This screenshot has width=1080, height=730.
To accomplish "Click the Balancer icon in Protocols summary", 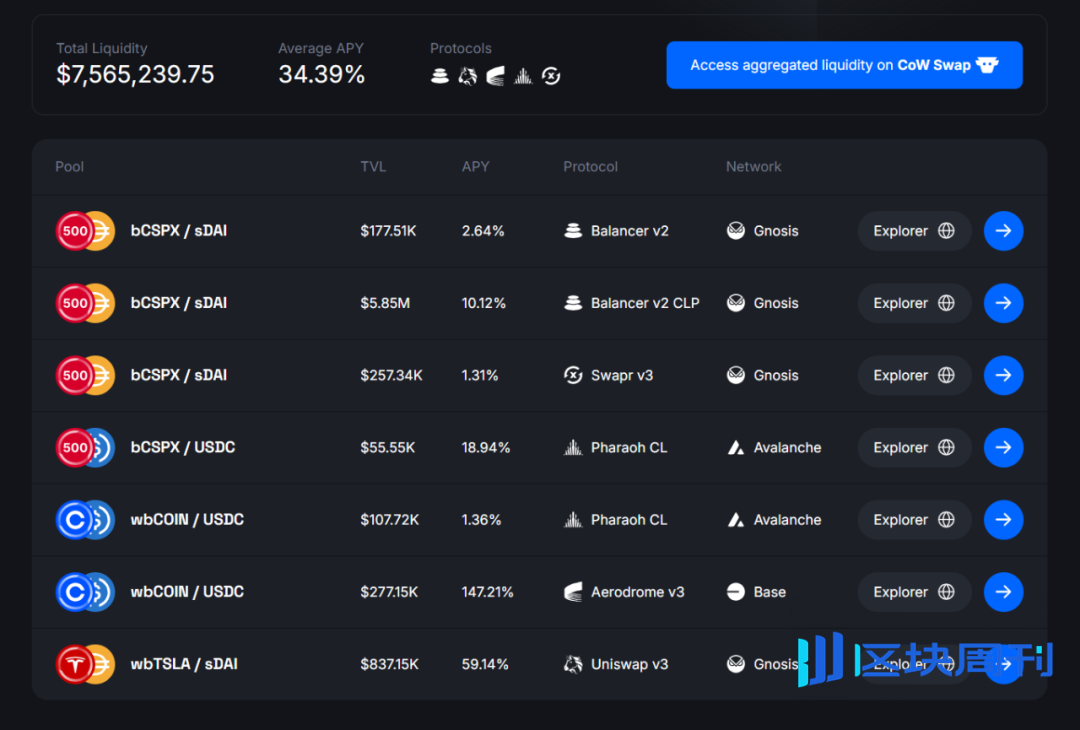I will (439, 76).
